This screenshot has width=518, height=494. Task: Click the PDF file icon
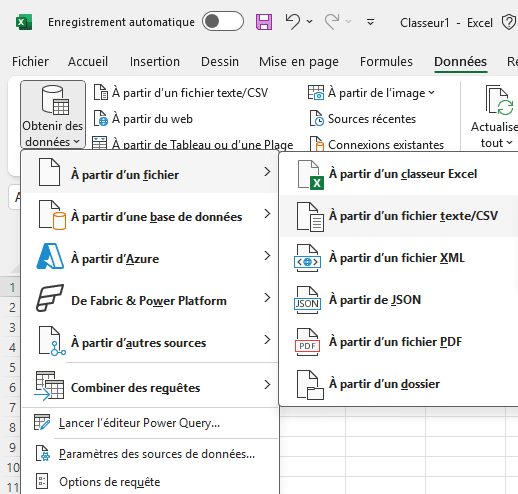[307, 342]
